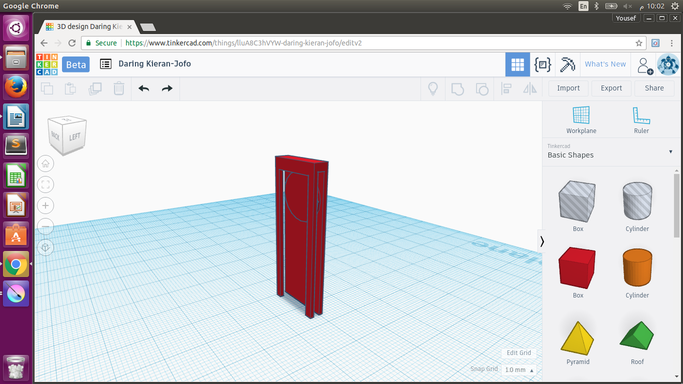Go back in browser history
Screen dimensions: 683x384
[x=44, y=43]
